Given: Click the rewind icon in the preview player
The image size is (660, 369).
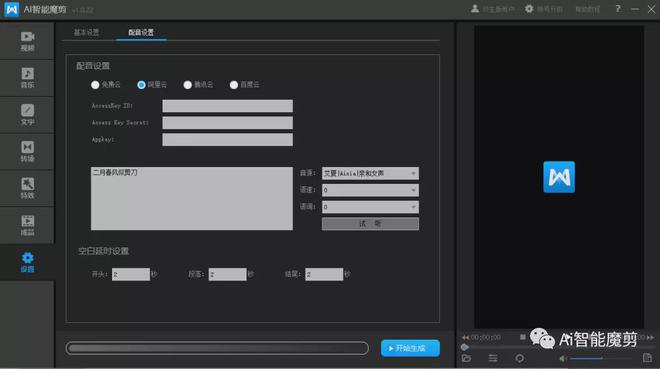Looking at the screenshot, I should 465,337.
